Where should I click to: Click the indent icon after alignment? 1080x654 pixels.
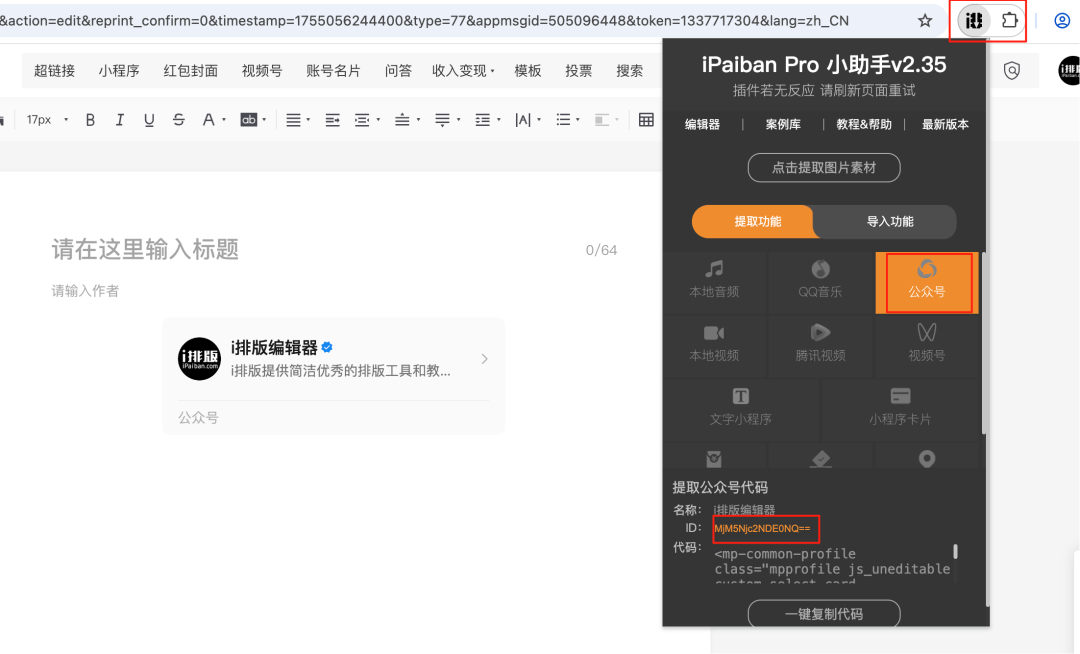click(x=333, y=120)
